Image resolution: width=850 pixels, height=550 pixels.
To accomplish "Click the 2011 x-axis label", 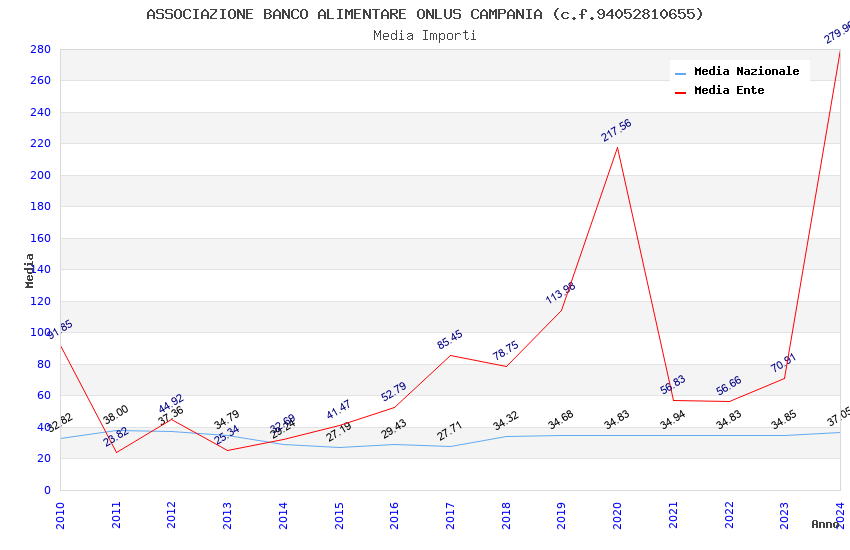I will 116,515.
